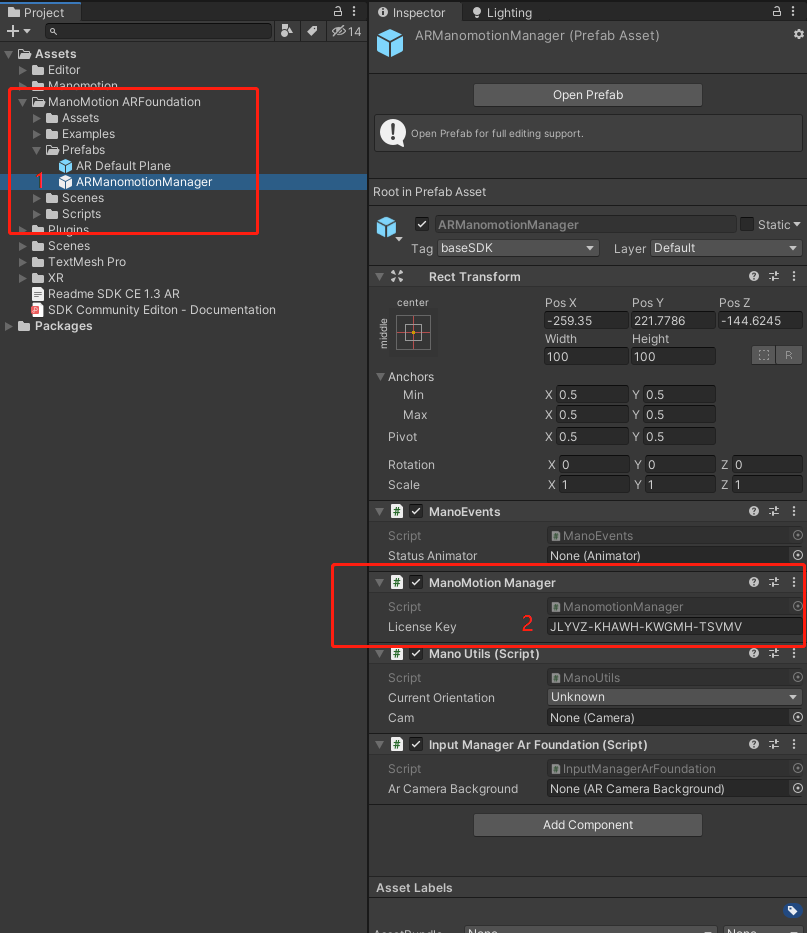807x933 pixels.
Task: Click the Add Component button
Action: [x=587, y=825]
